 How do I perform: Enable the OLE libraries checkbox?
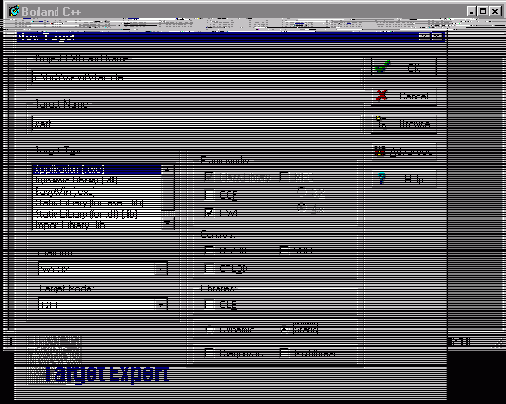(209, 304)
